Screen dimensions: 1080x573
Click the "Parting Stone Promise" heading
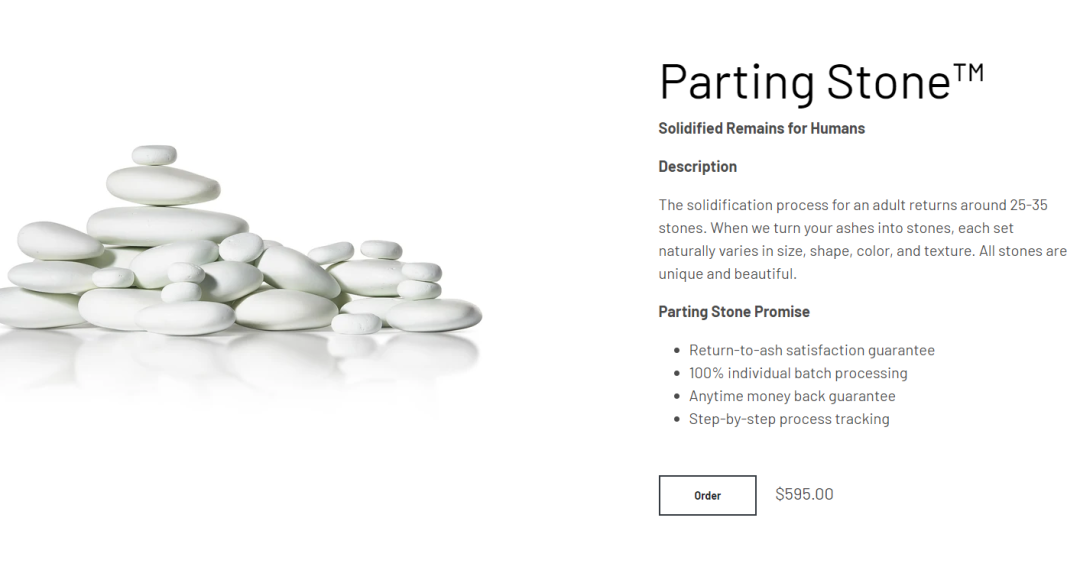coord(733,311)
